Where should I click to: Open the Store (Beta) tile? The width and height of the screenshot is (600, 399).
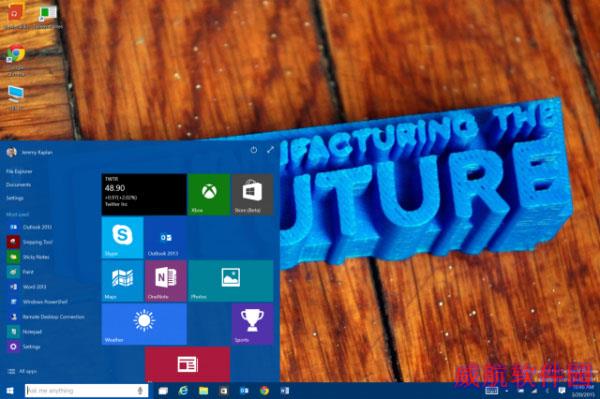tap(253, 194)
